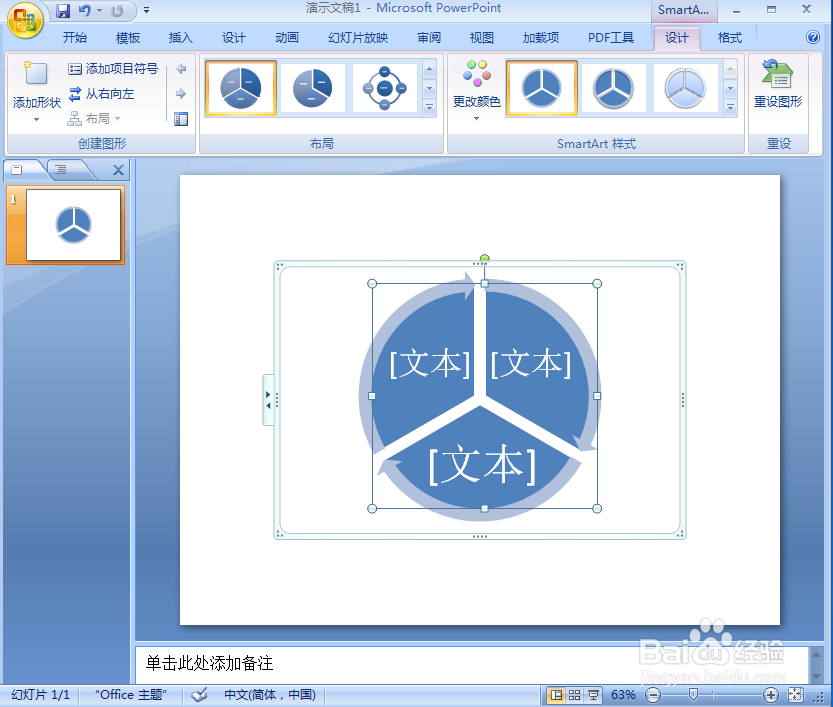Expand the SmartArt styles gallery
The height and width of the screenshot is (707, 833).
pyautogui.click(x=730, y=108)
